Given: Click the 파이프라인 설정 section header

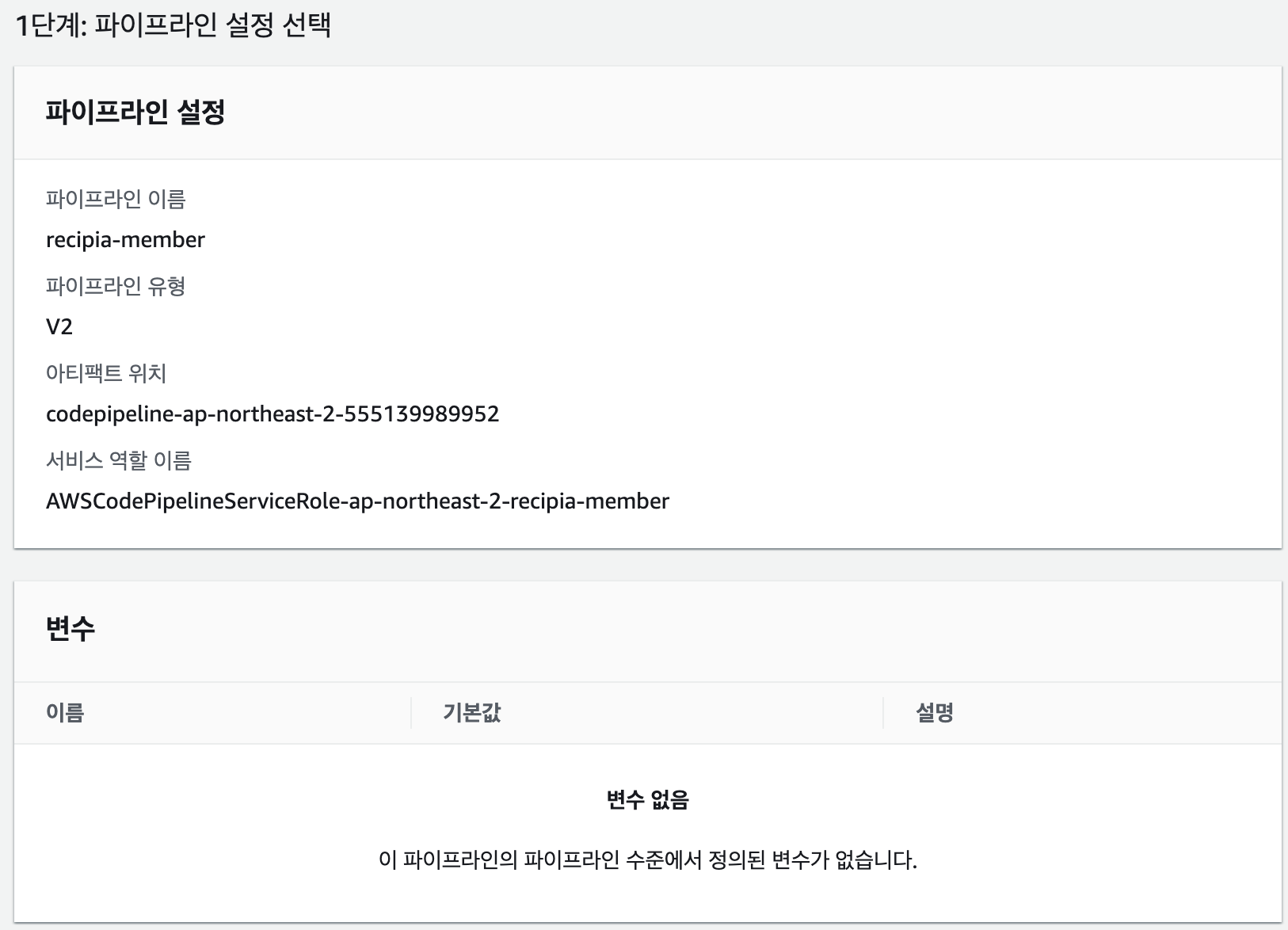Looking at the screenshot, I should 135,113.
